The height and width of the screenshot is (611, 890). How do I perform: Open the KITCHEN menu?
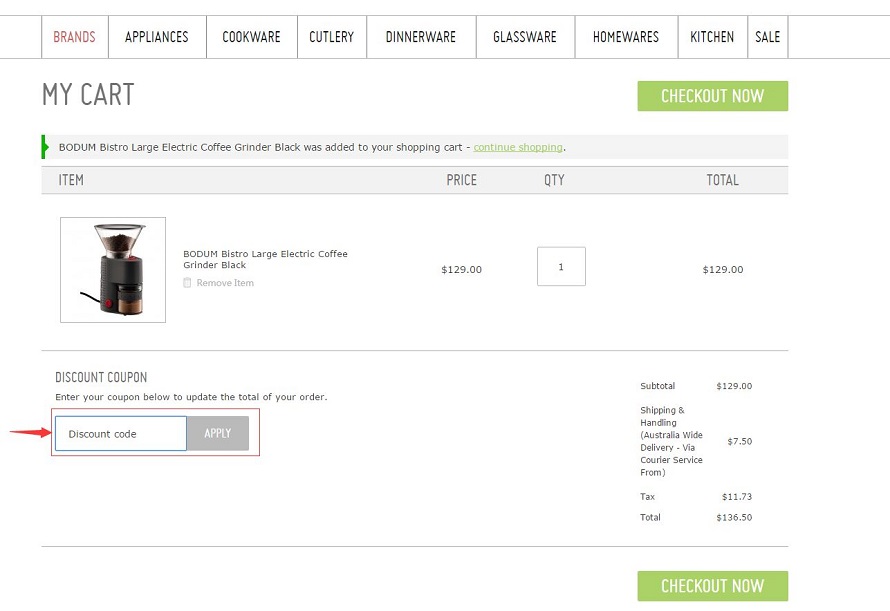[712, 37]
